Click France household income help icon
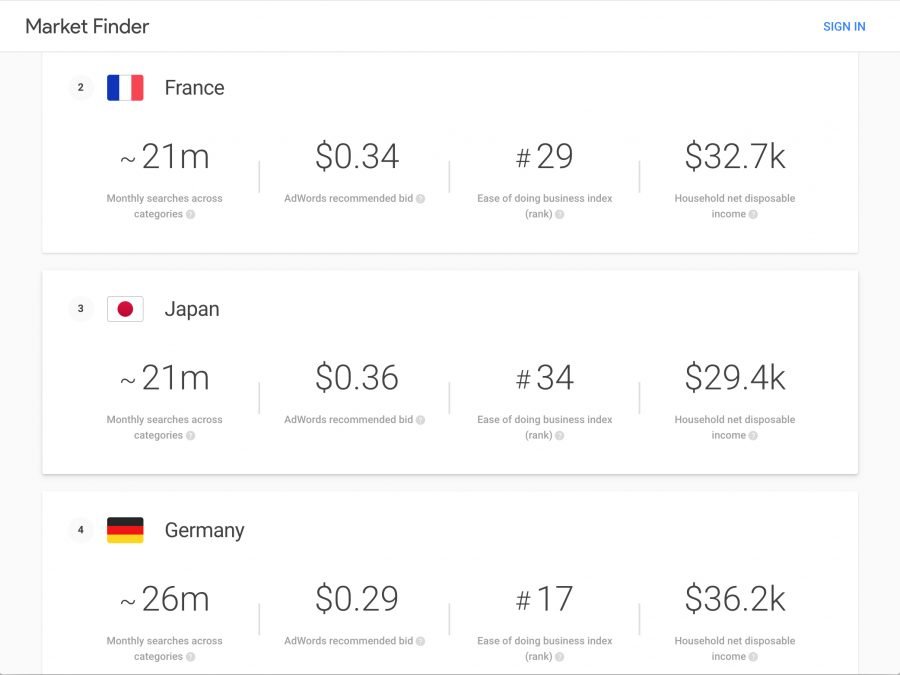This screenshot has width=900, height=675. pos(753,214)
